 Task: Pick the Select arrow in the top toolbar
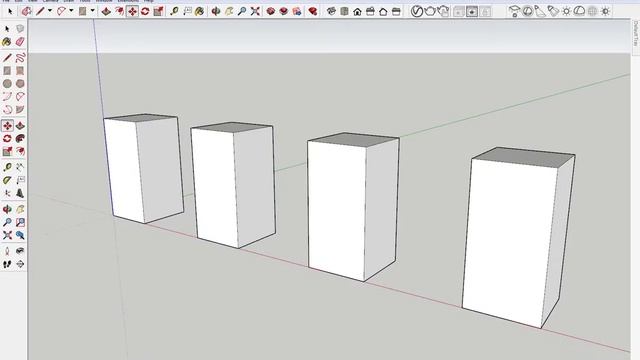pos(10,11)
